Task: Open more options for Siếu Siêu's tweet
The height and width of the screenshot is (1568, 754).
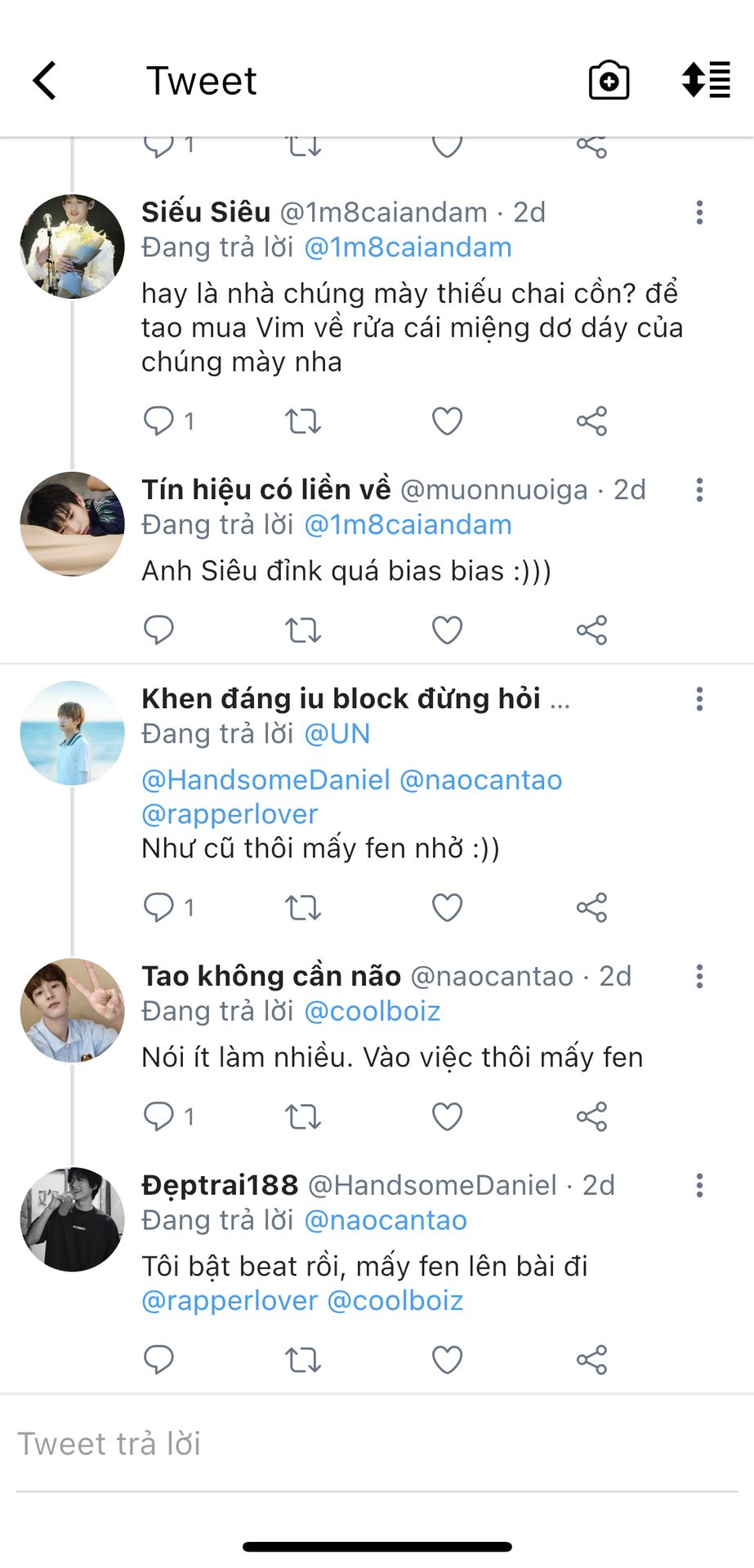Action: pos(699,212)
